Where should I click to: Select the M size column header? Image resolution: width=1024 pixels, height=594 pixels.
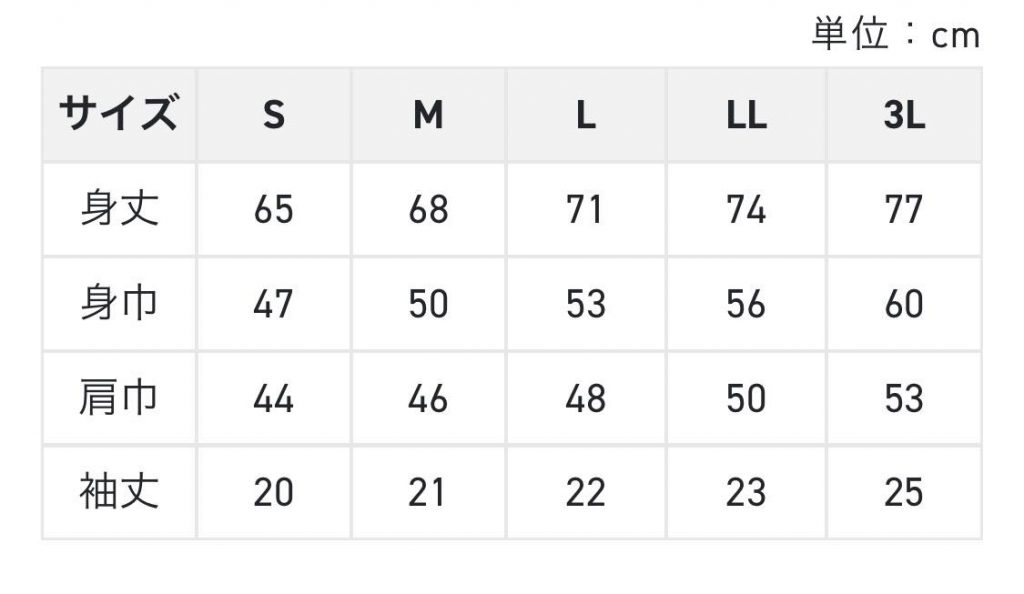click(x=428, y=115)
